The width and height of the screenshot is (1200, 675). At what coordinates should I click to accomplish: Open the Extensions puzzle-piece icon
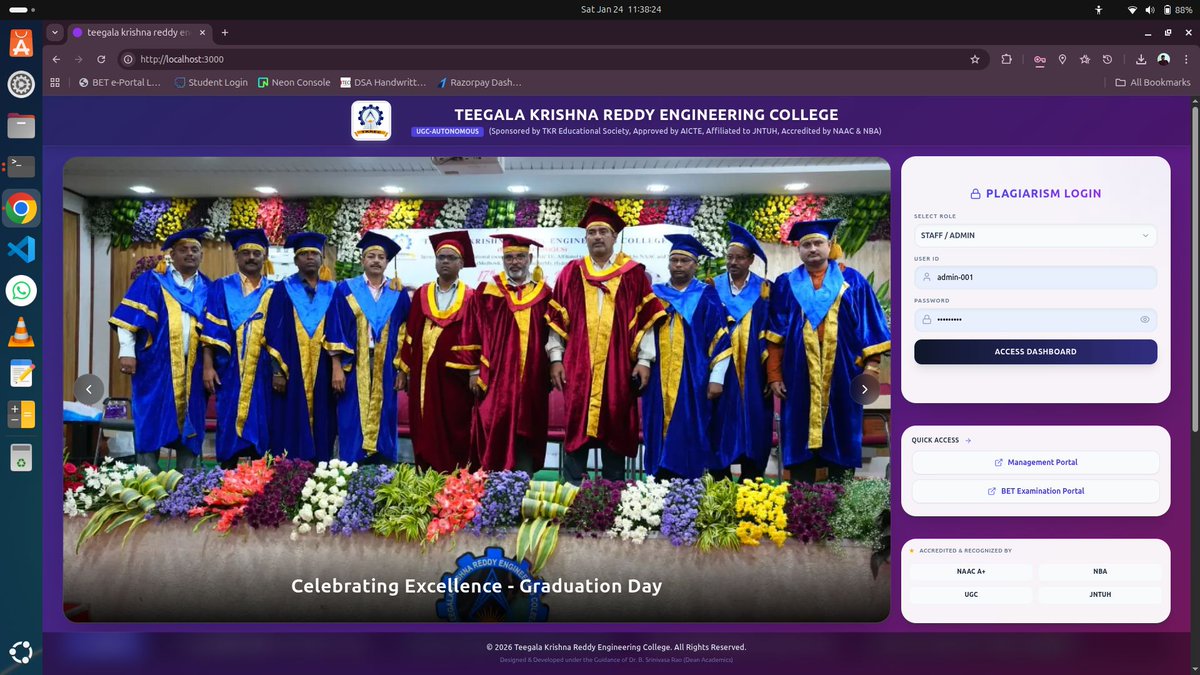click(1007, 59)
